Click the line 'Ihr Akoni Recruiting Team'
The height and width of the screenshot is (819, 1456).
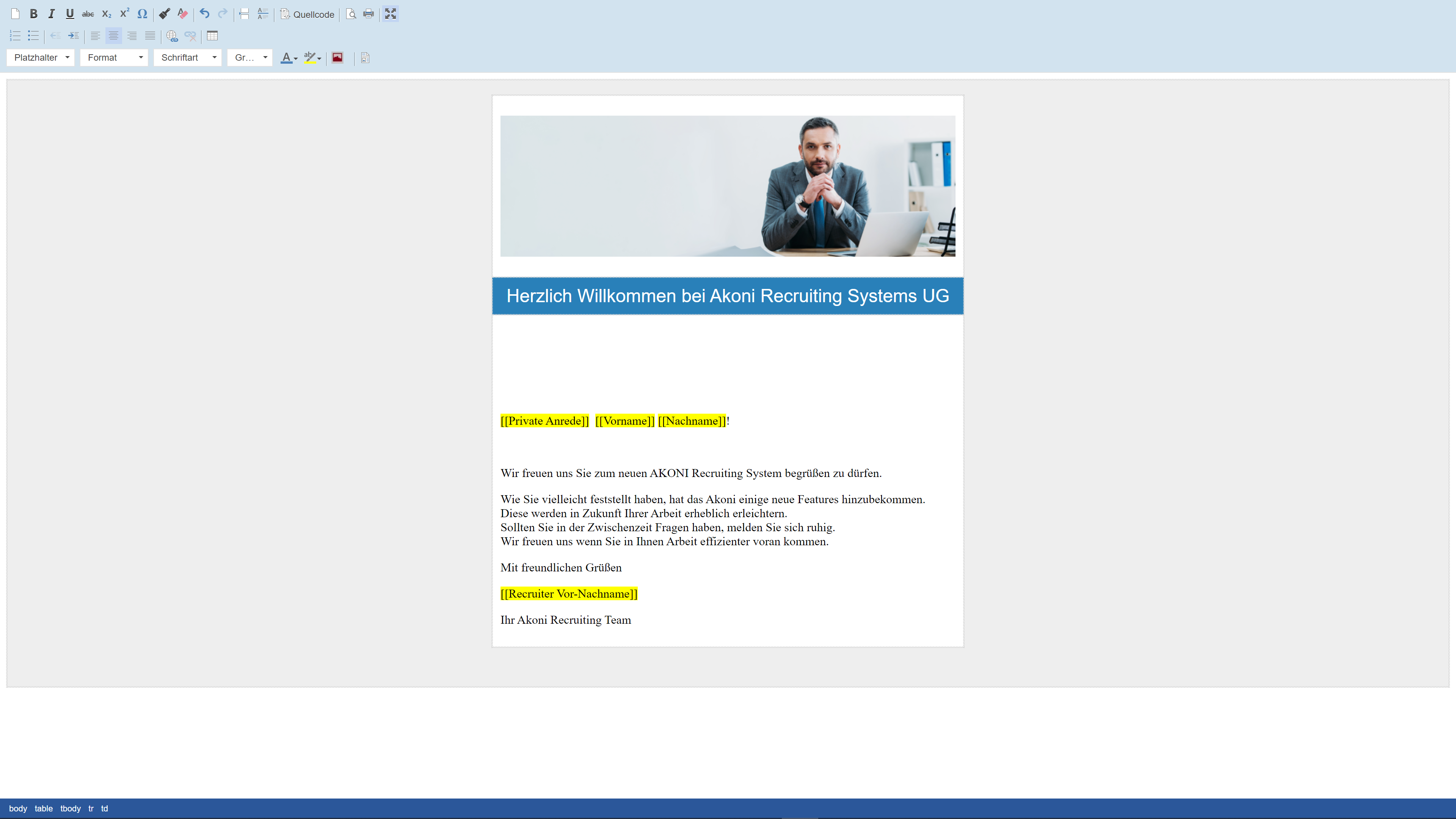pyautogui.click(x=566, y=620)
